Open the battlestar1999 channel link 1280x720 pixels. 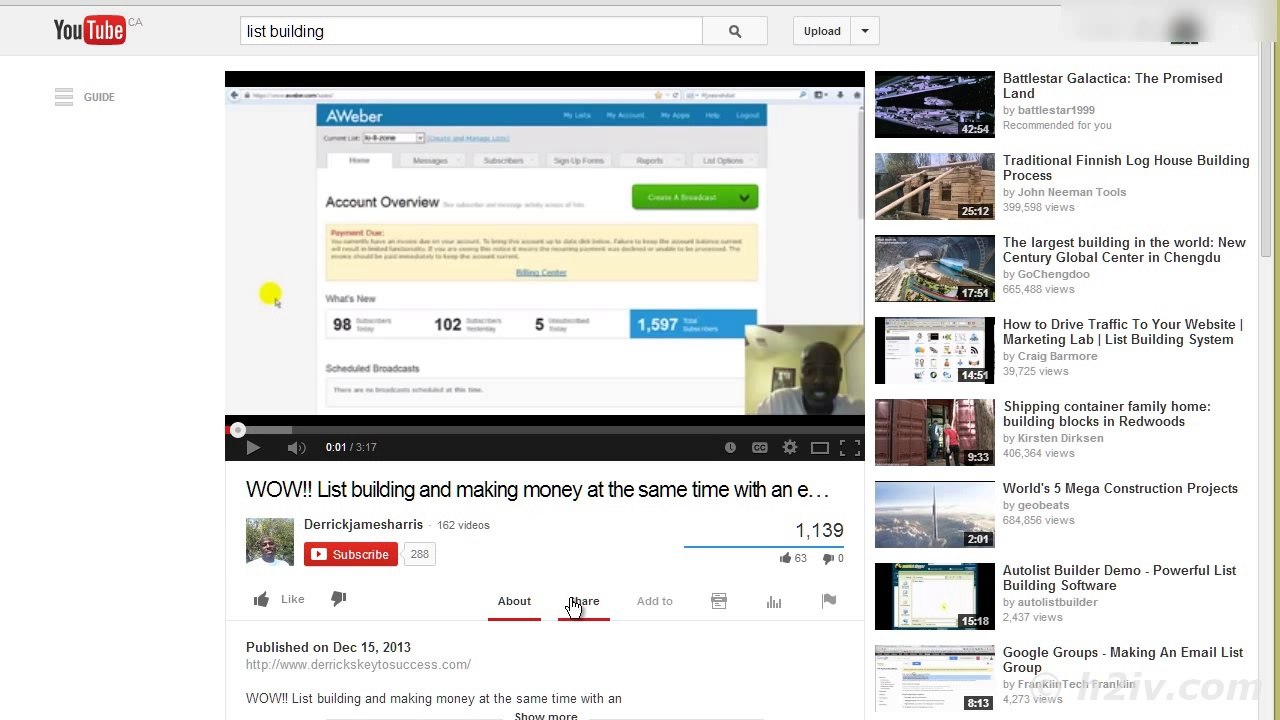(1056, 110)
